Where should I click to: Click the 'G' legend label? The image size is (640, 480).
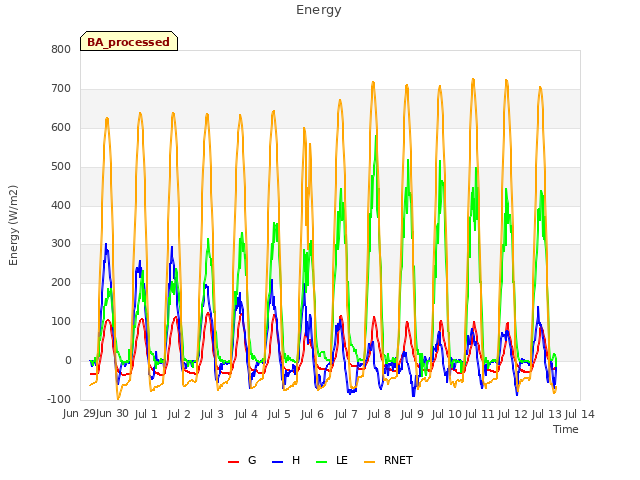(x=252, y=460)
